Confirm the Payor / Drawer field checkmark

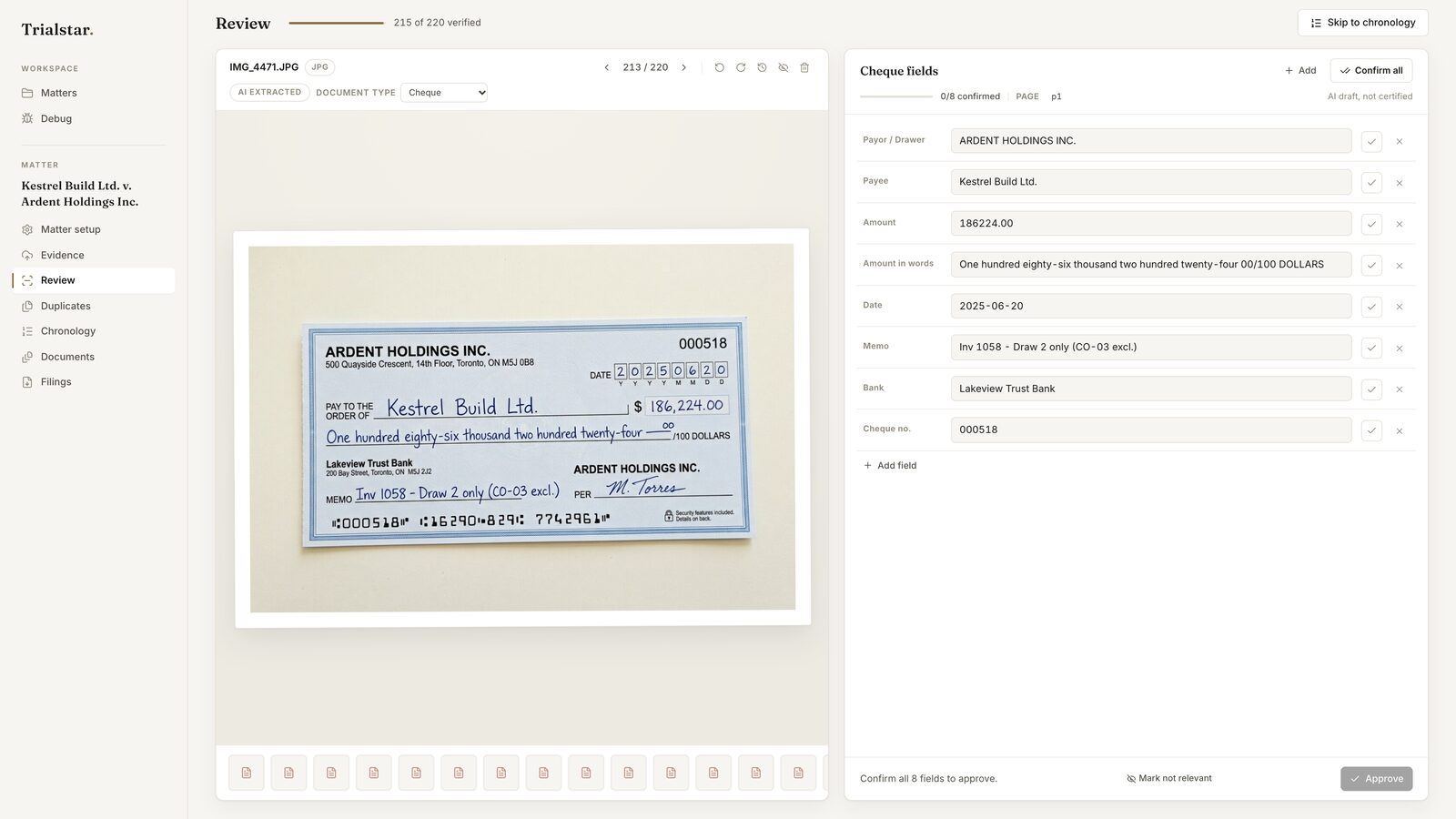[1371, 141]
